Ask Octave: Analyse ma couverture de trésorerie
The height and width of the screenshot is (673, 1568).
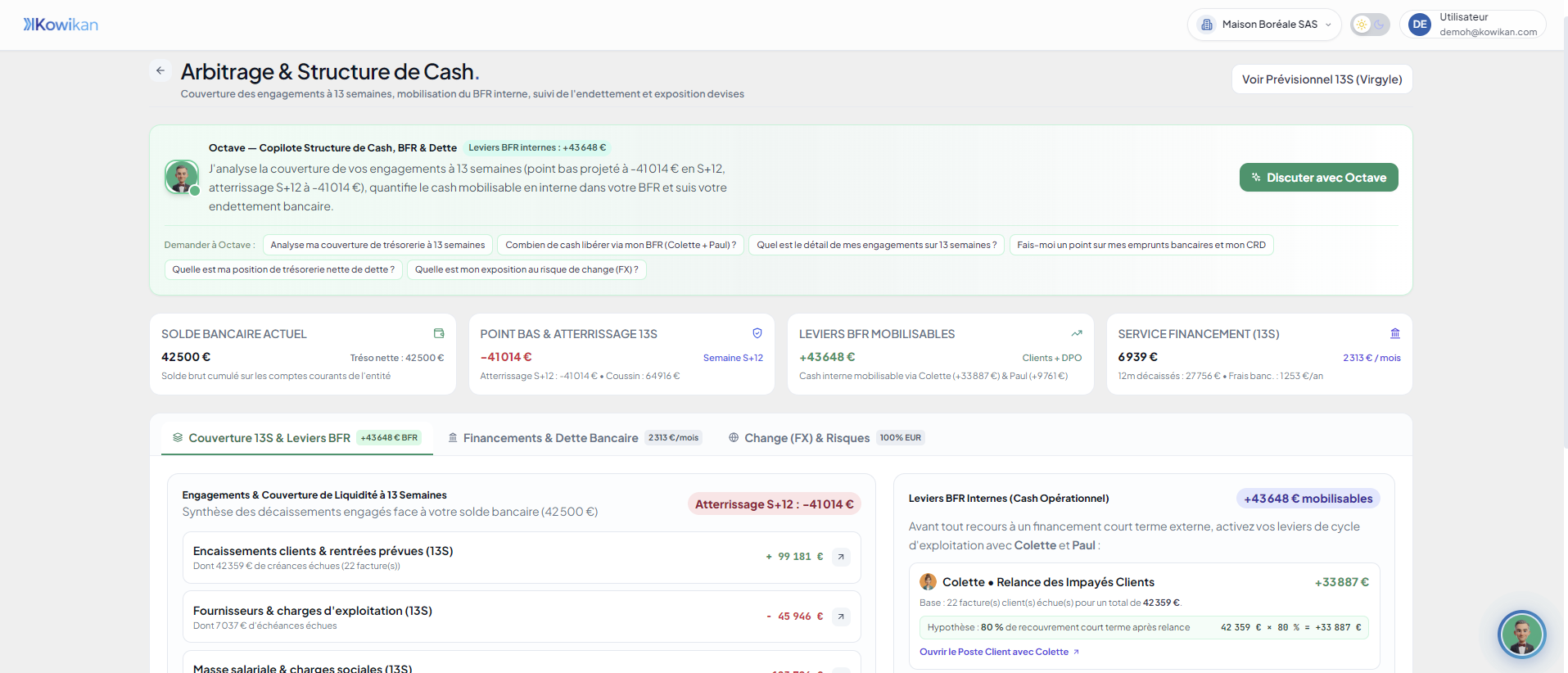[x=377, y=245]
